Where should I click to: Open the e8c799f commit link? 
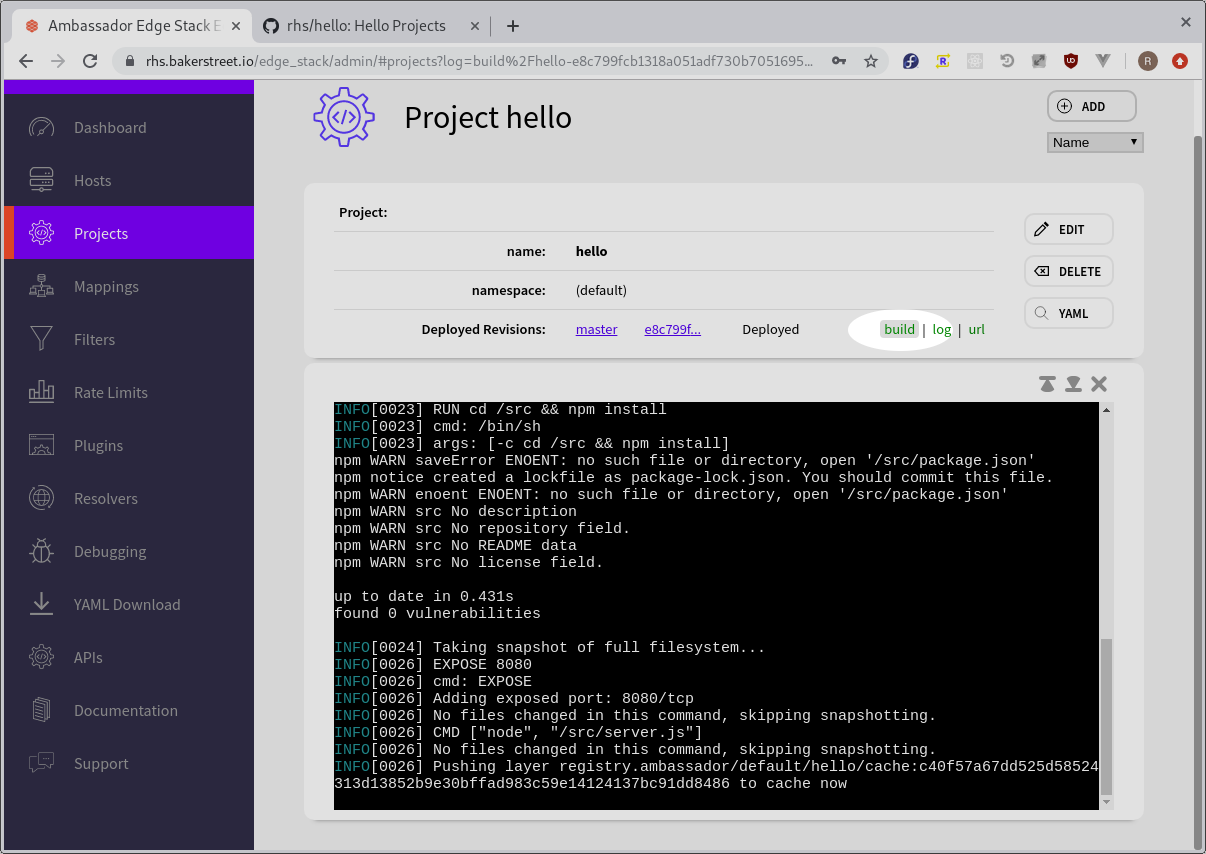click(x=672, y=329)
